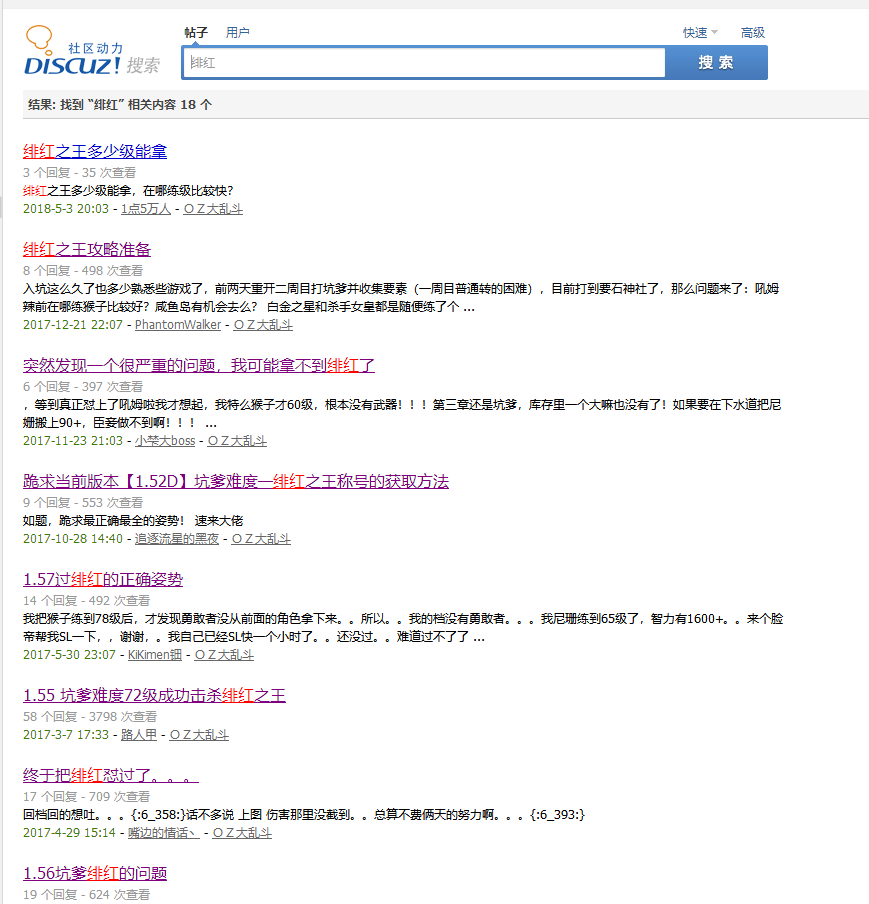Image resolution: width=869 pixels, height=904 pixels.
Task: Open the 快速 dropdown
Action: (x=700, y=33)
